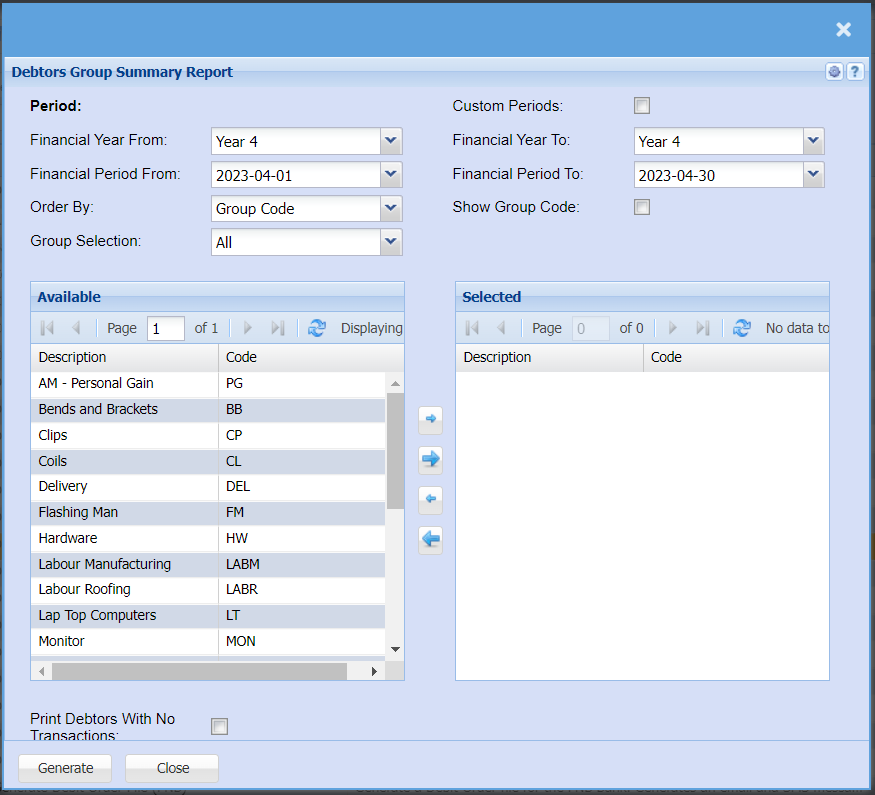Move all groups to Selected with large right arrow

click(430, 459)
